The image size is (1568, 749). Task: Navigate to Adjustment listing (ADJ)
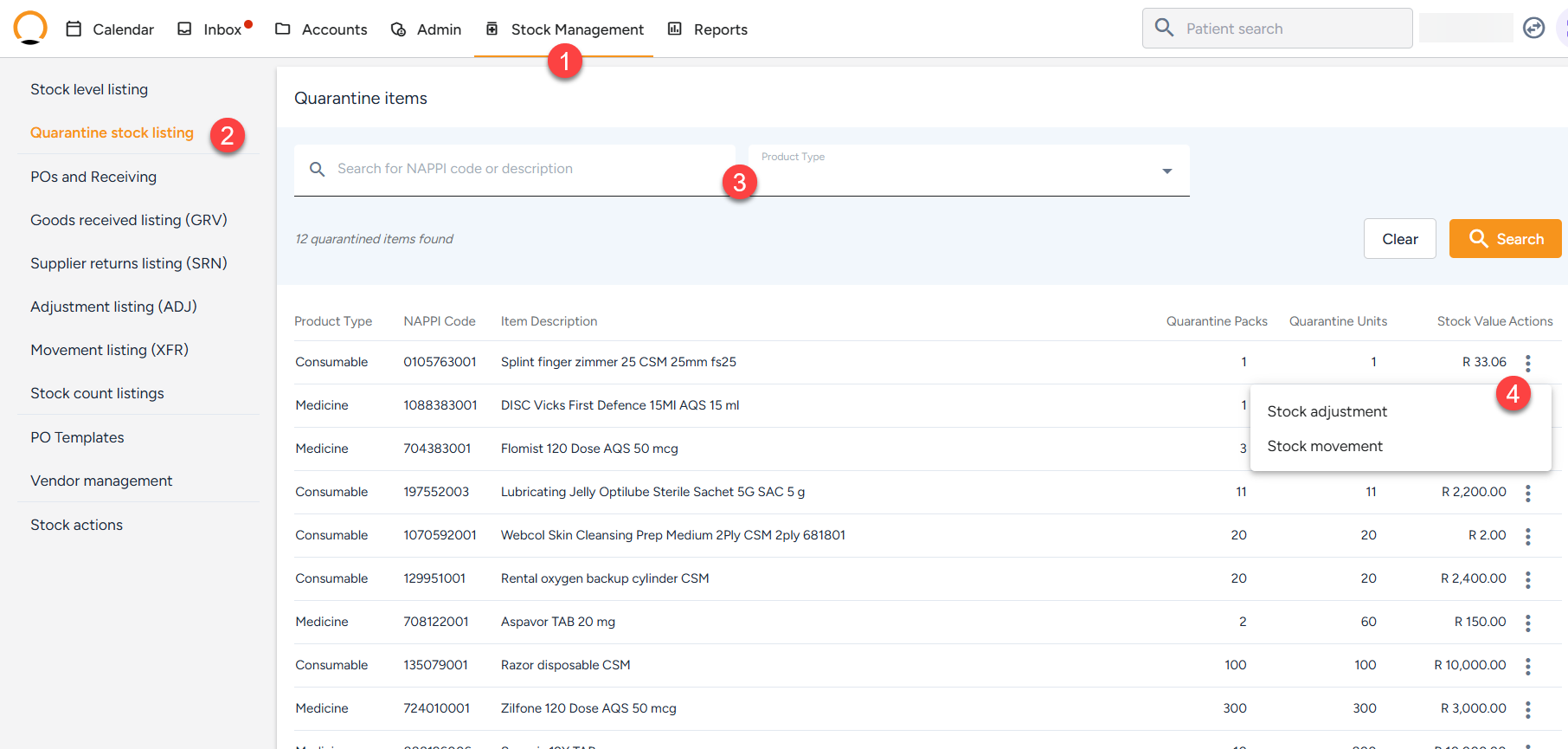click(x=113, y=307)
